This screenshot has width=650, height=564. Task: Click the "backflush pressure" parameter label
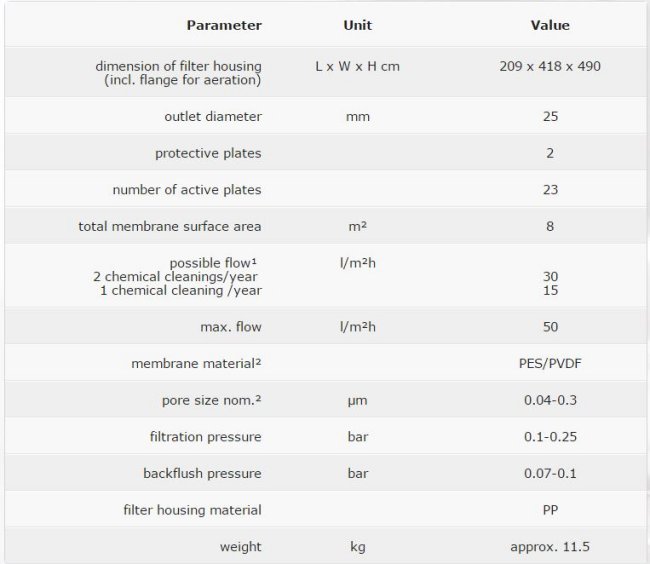point(202,474)
